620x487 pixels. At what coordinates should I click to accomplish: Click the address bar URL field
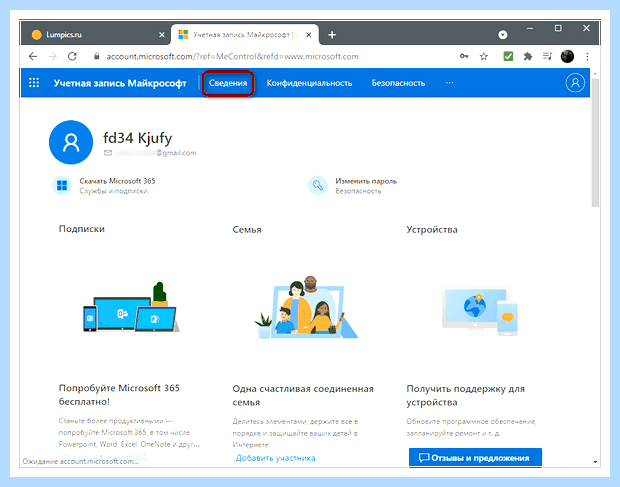(232, 57)
